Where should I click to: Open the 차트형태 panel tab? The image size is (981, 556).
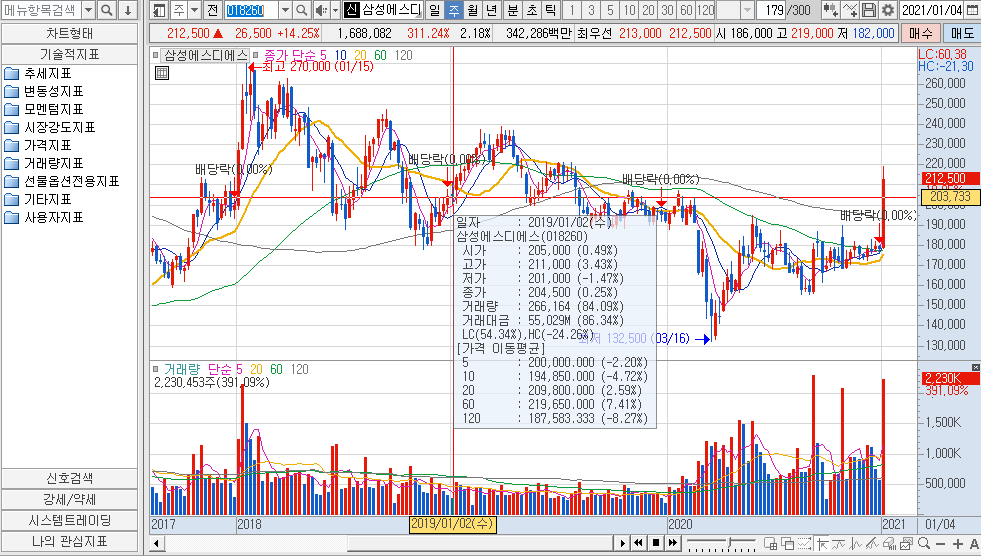[x=69, y=34]
